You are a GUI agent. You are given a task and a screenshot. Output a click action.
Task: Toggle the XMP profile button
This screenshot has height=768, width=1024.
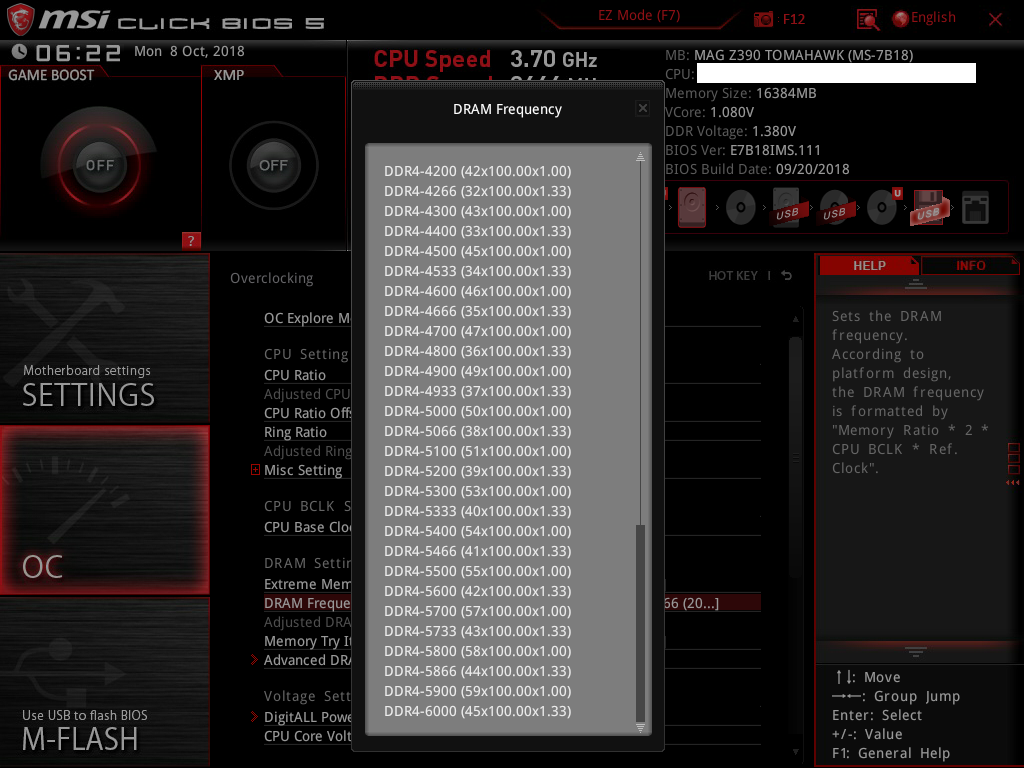coord(274,165)
